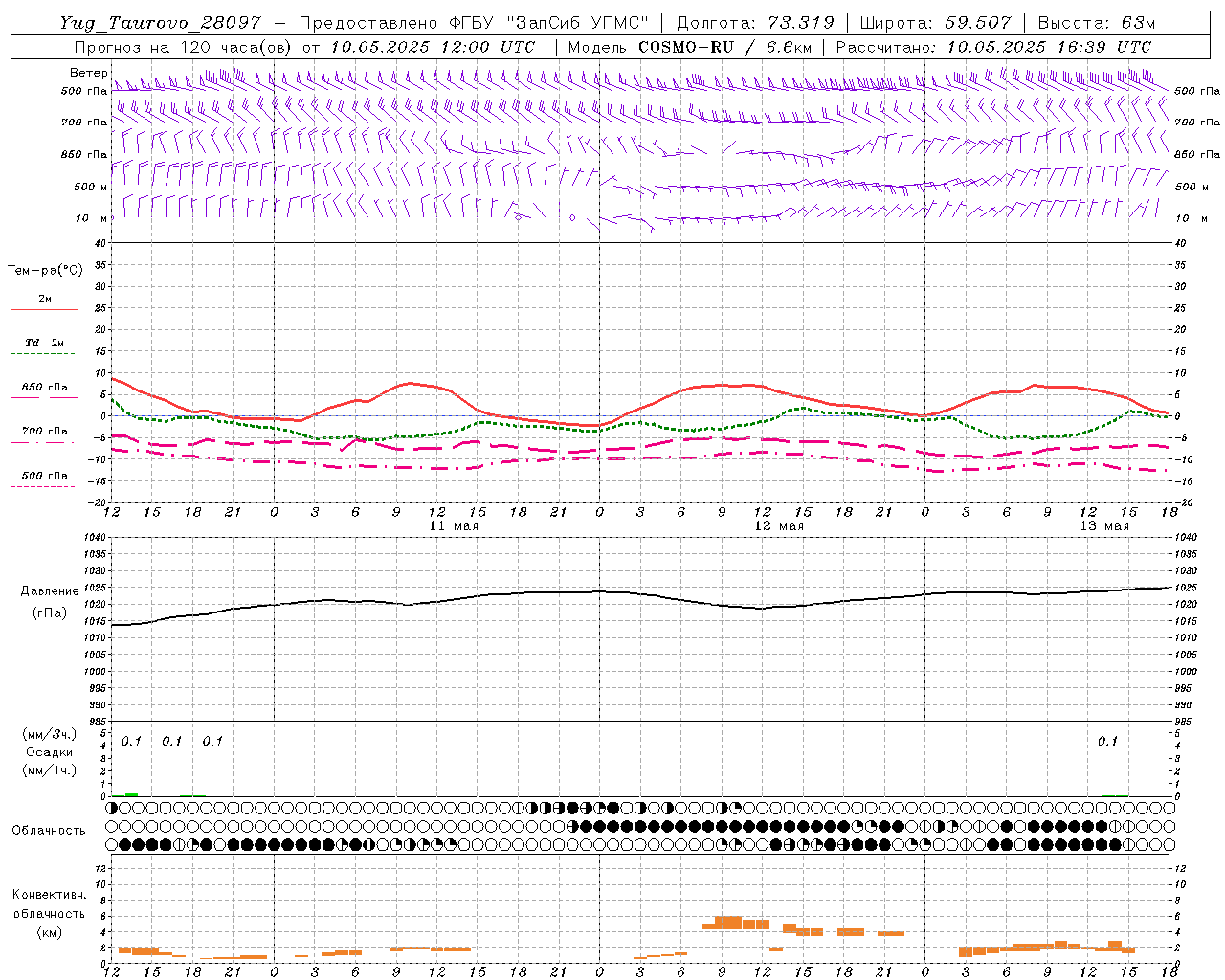The height and width of the screenshot is (980, 1225).
Task: Select the provider text ФГБУ "ЗапСиб УГМС"
Action: tap(549, 23)
